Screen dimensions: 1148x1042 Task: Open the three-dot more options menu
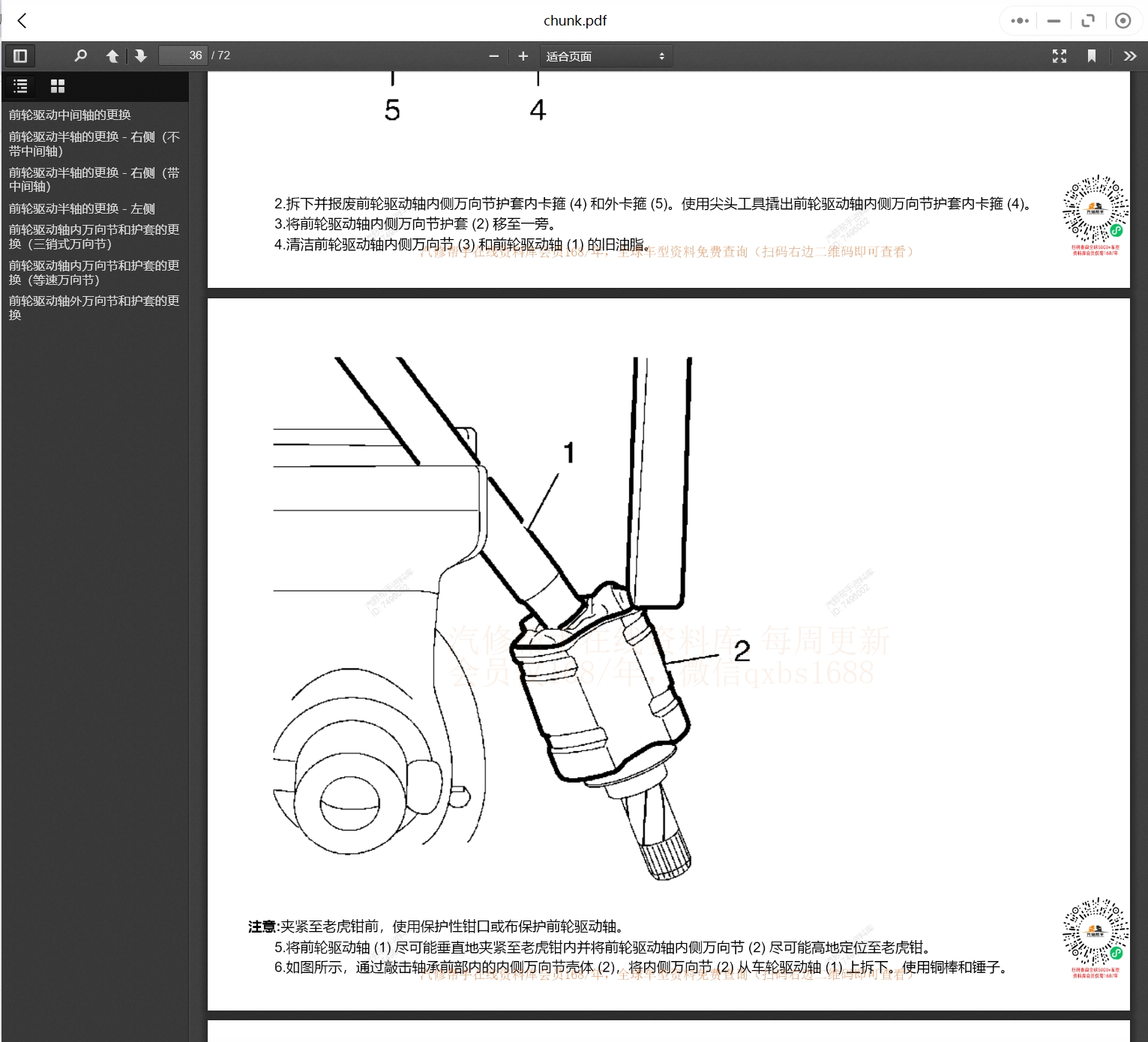[1019, 20]
